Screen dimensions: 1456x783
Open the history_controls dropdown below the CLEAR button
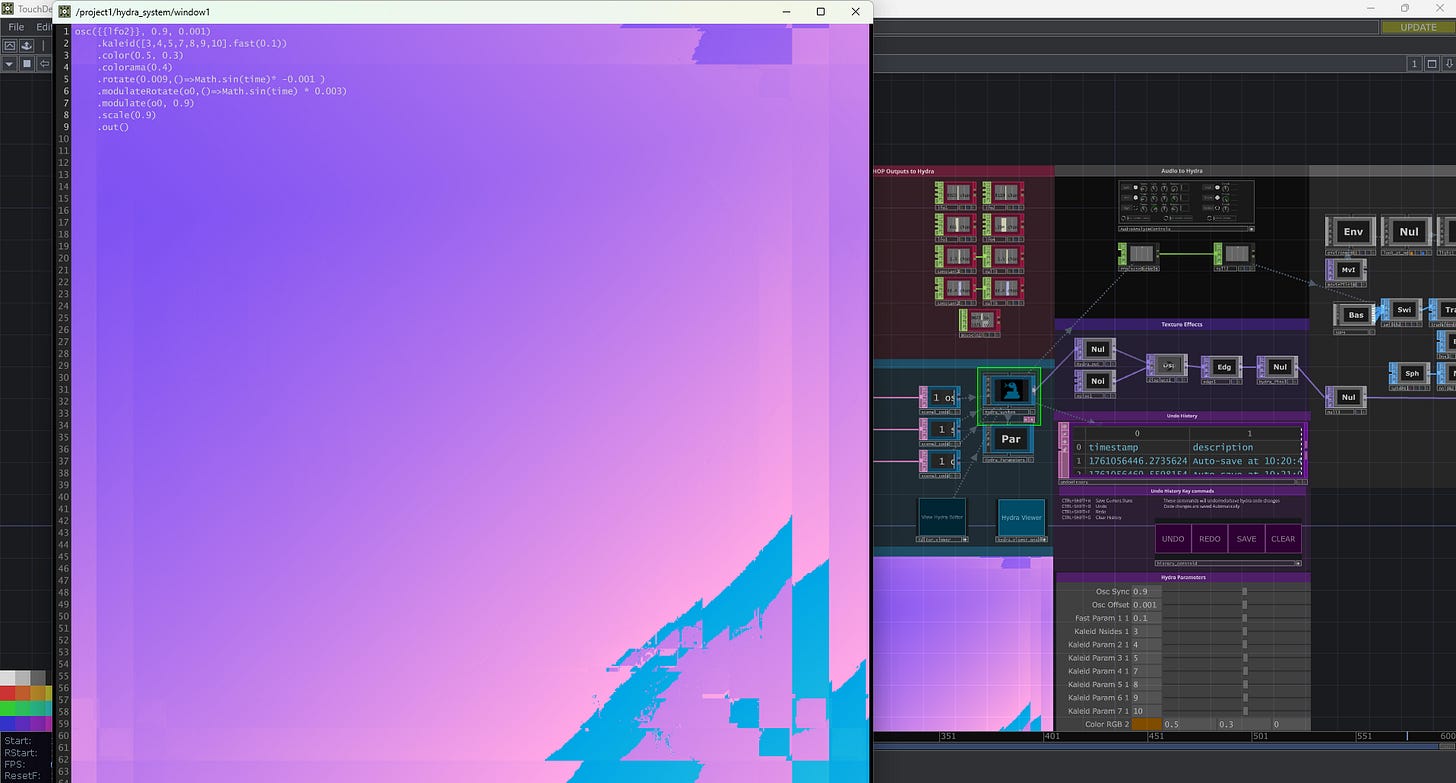point(1227,562)
